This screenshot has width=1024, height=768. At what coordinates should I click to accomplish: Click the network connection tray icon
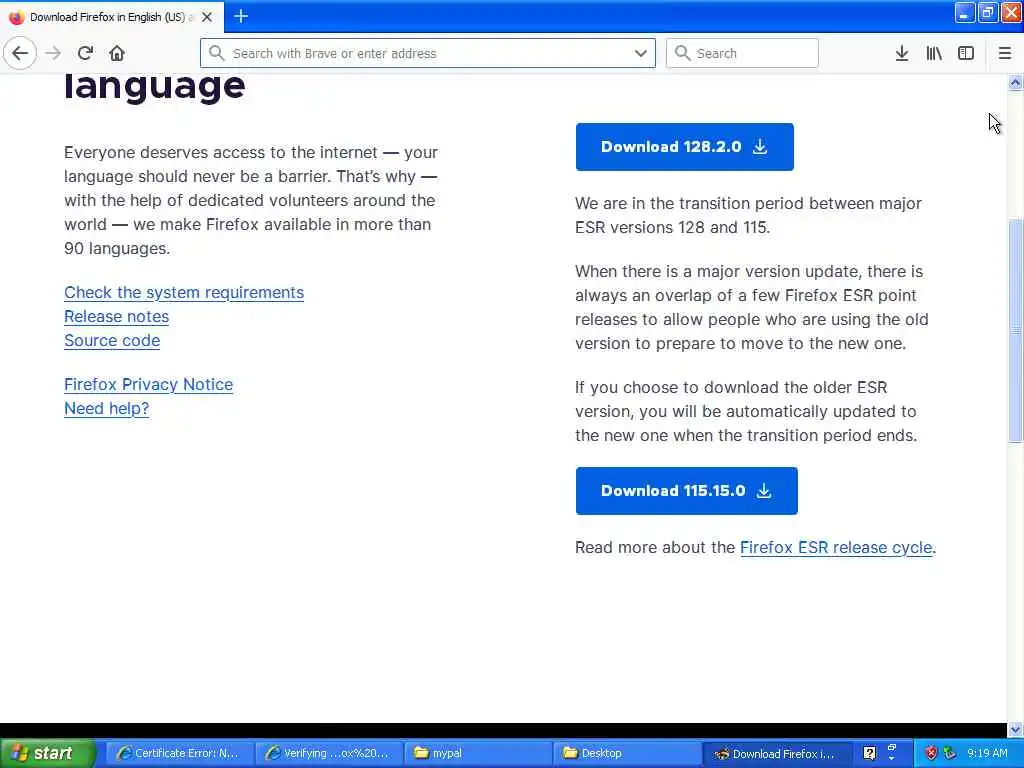[x=950, y=753]
